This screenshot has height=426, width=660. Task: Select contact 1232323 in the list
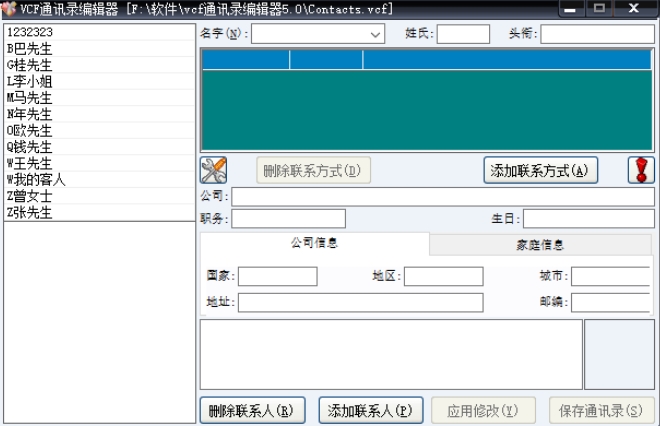(x=99, y=32)
